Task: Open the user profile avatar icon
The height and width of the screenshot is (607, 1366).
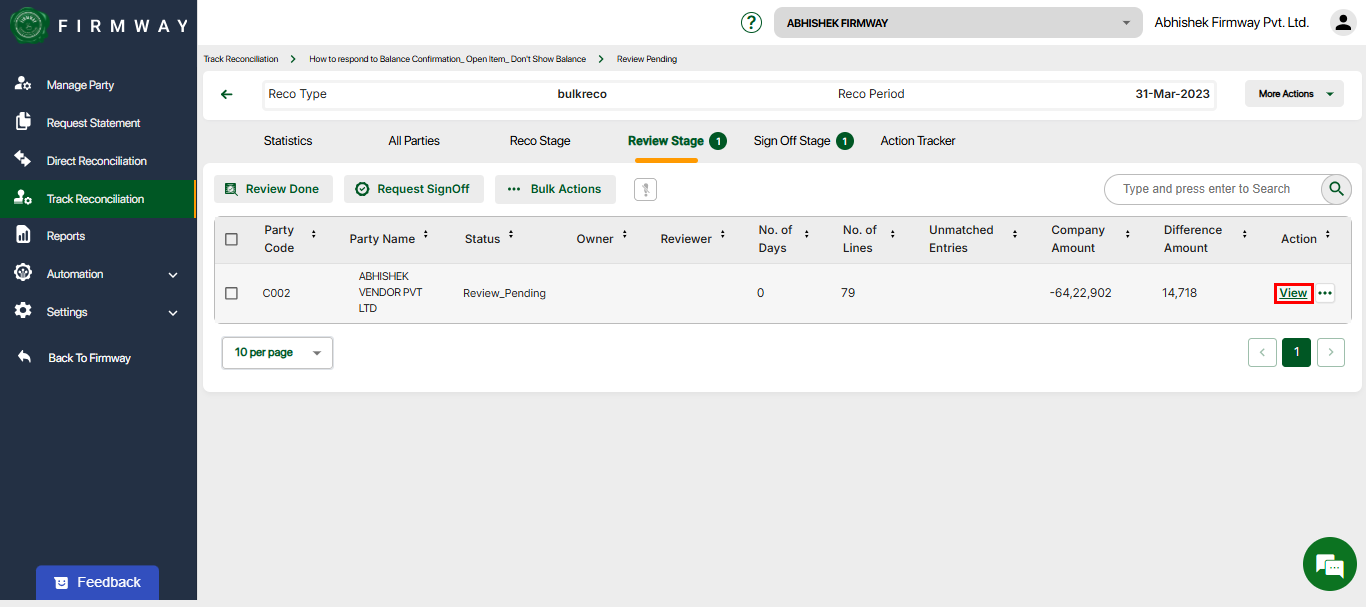Action: (x=1342, y=22)
